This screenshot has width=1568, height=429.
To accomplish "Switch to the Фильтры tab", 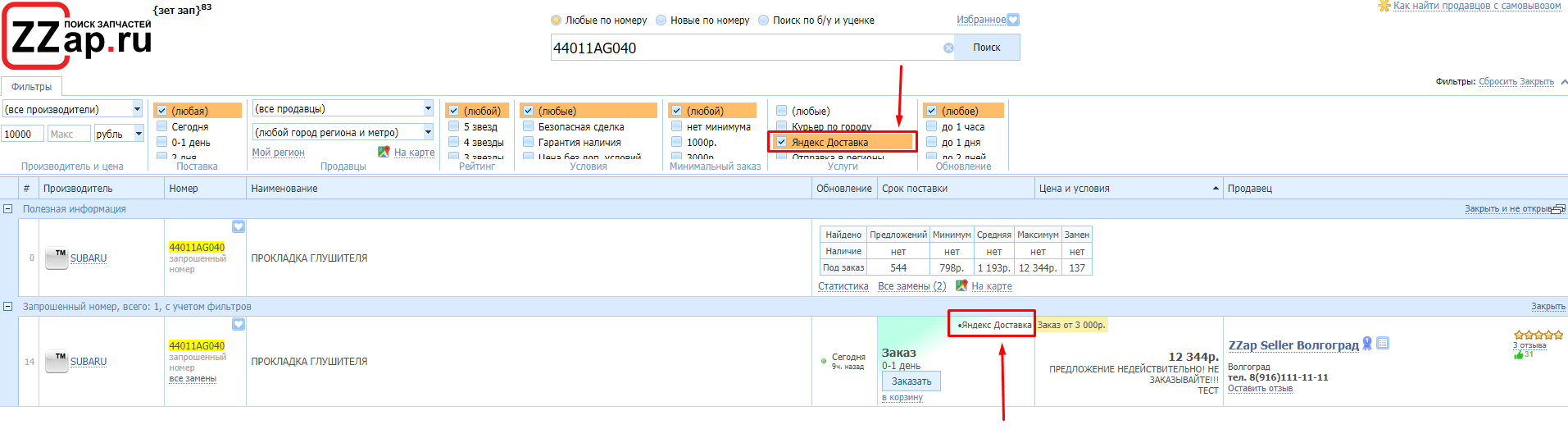I will pos(31,87).
